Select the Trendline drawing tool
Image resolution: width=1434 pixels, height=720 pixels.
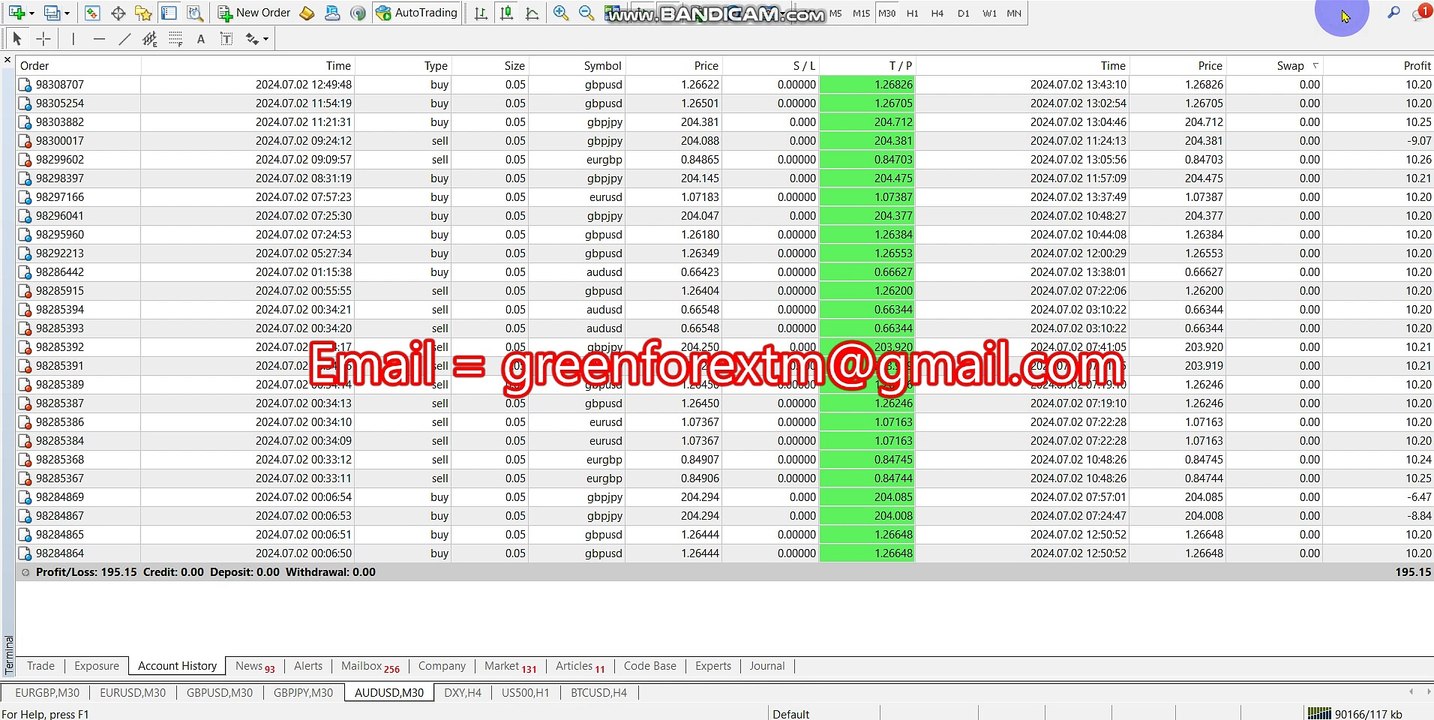click(x=124, y=39)
